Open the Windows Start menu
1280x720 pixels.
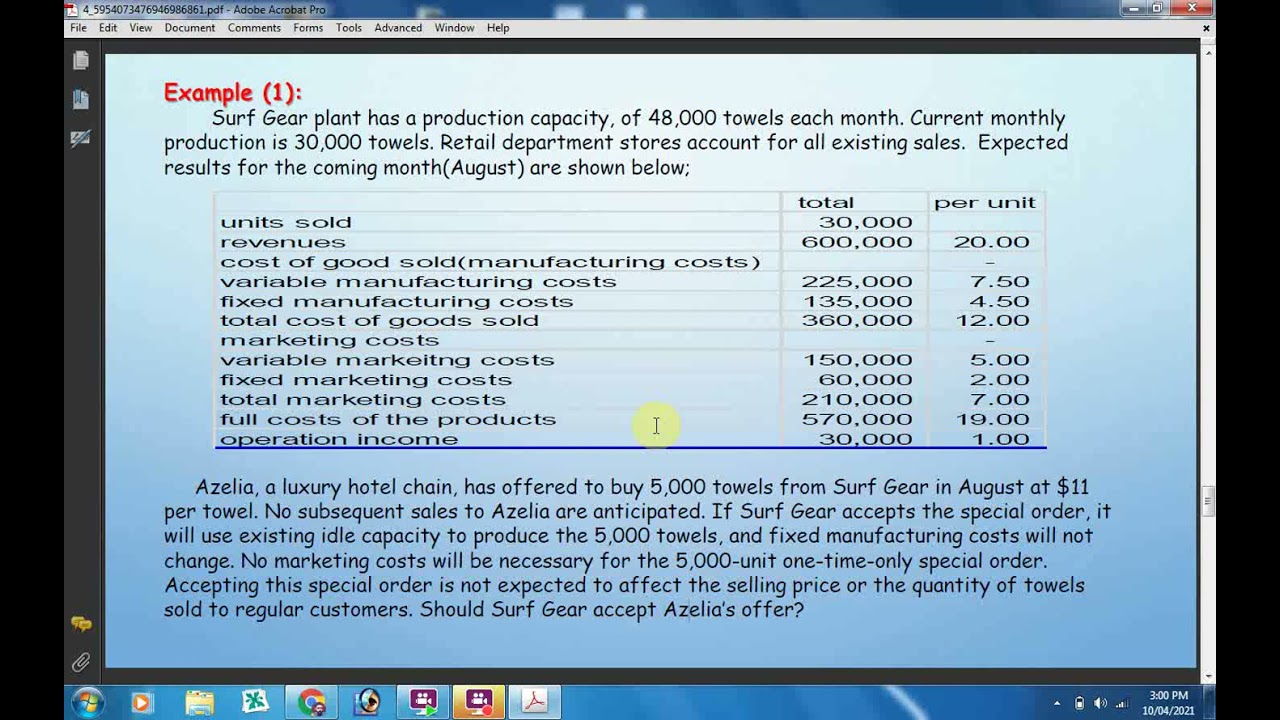(x=86, y=702)
